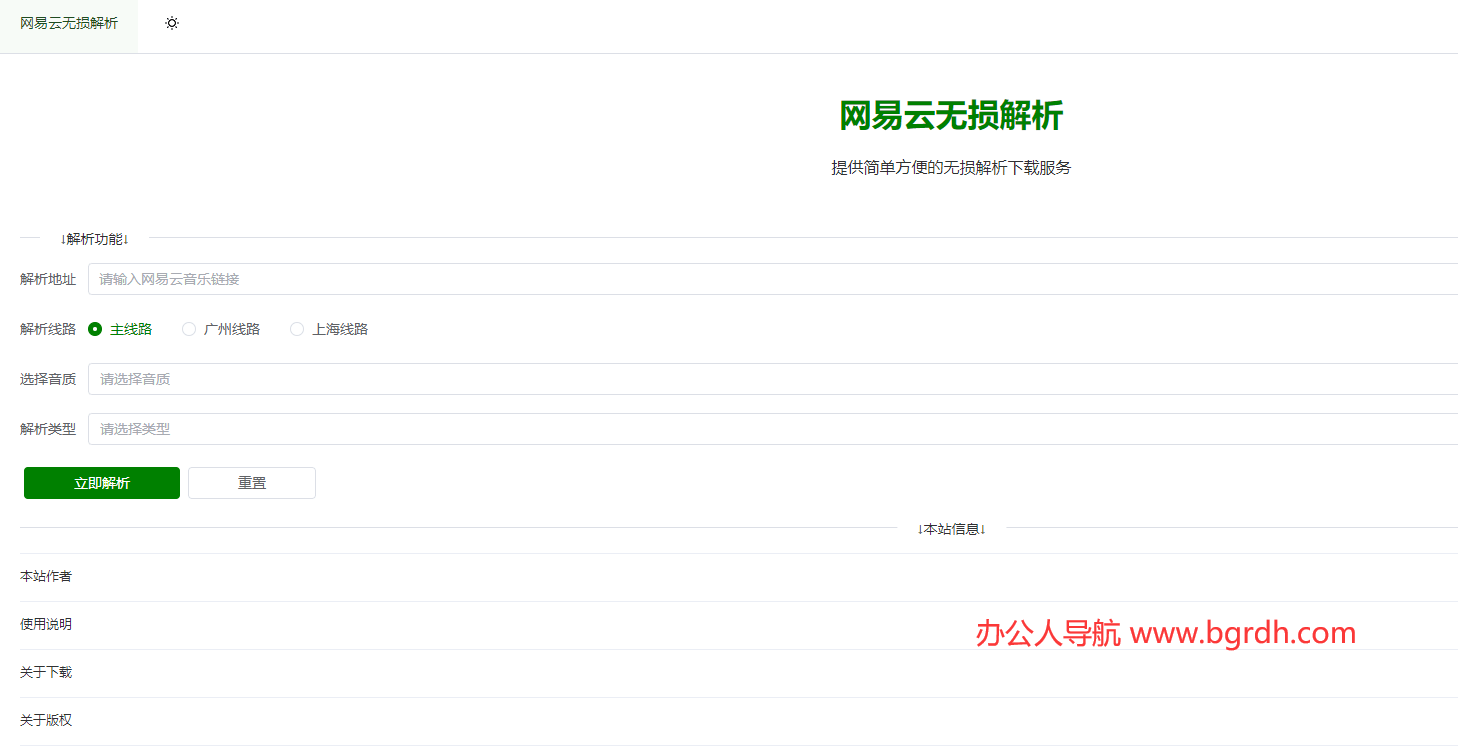The width and height of the screenshot is (1458, 756).
Task: Click the ↓解析功能↓ divider label
Action: coord(94,239)
